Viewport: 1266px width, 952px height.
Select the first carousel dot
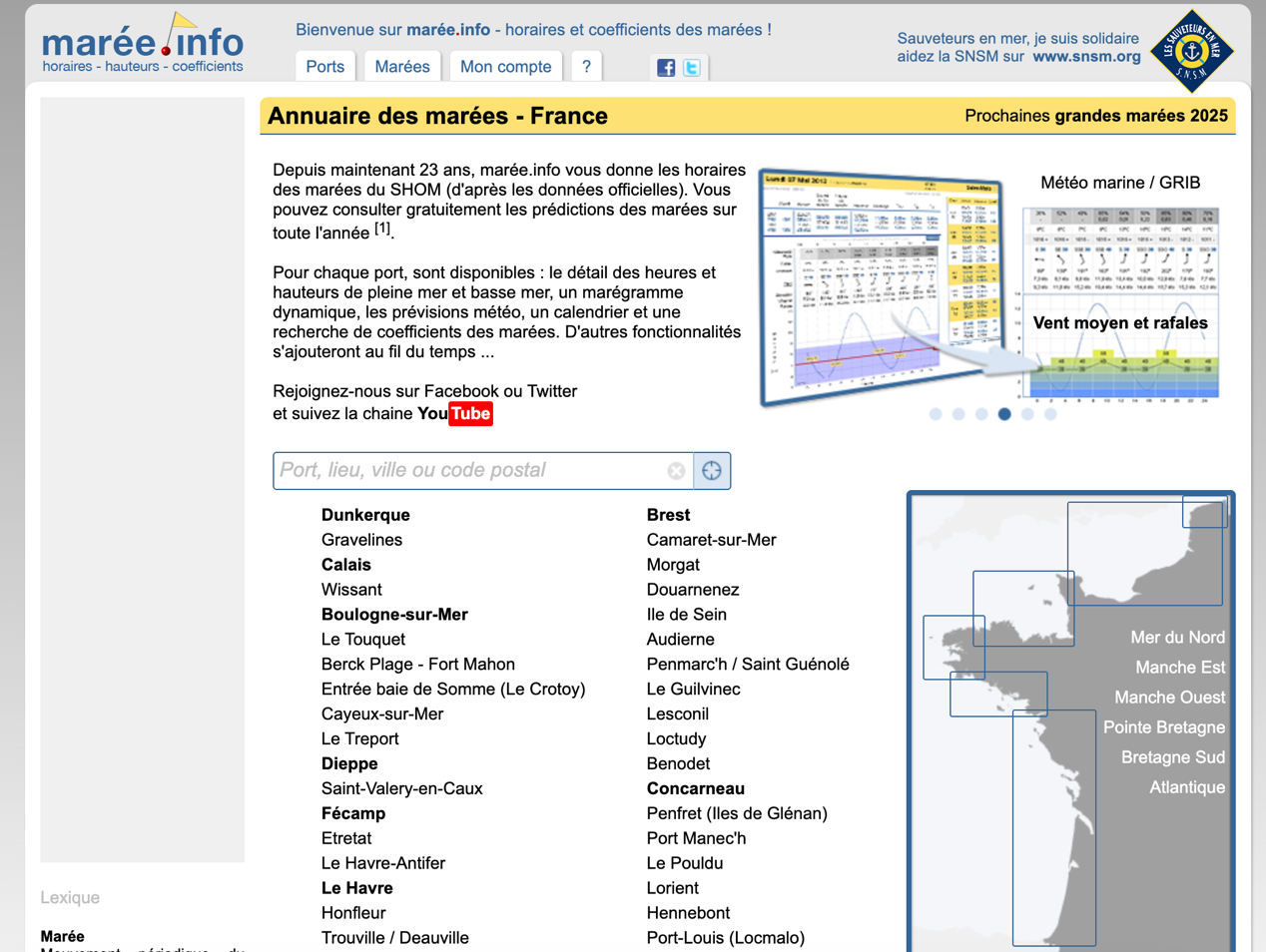pos(936,414)
